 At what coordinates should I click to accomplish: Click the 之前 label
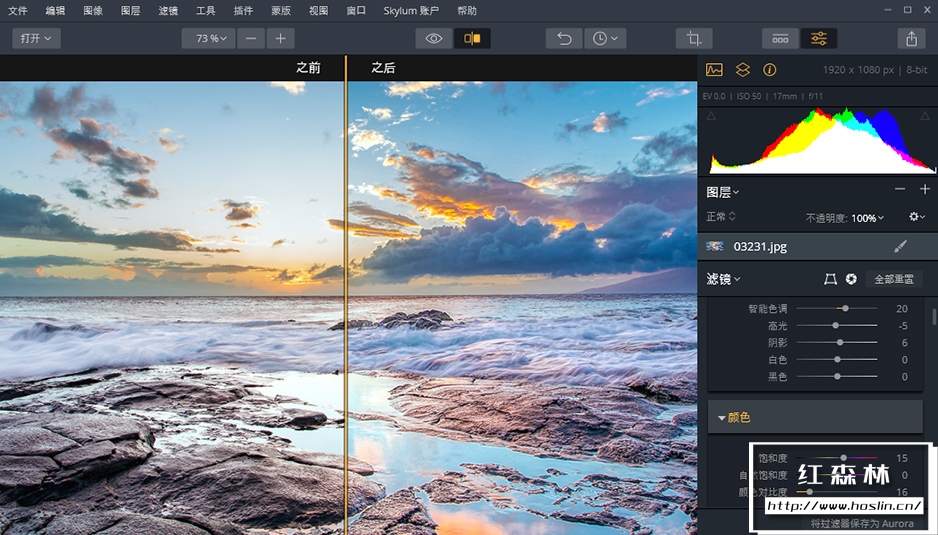click(308, 68)
